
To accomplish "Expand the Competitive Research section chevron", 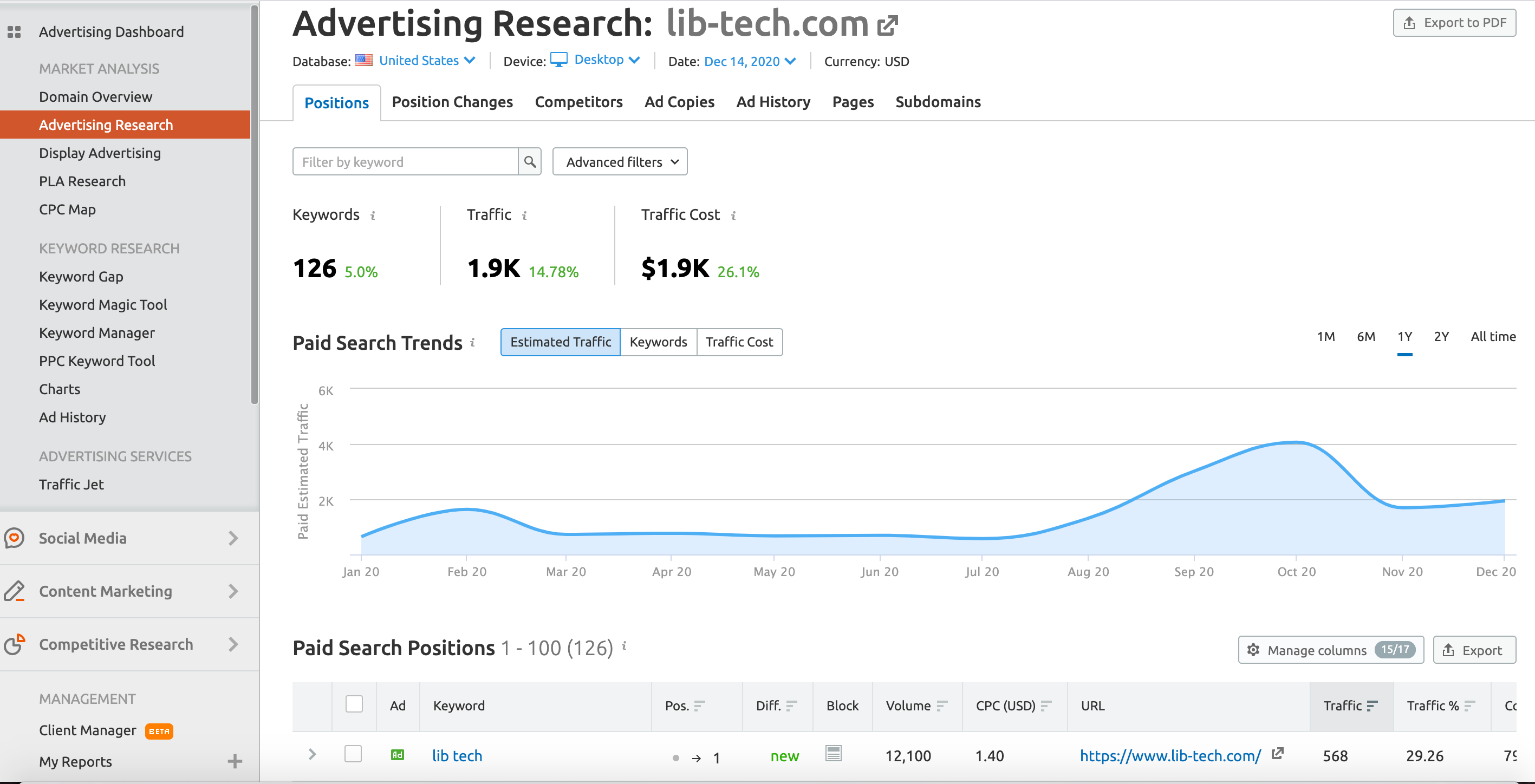I will click(x=233, y=644).
